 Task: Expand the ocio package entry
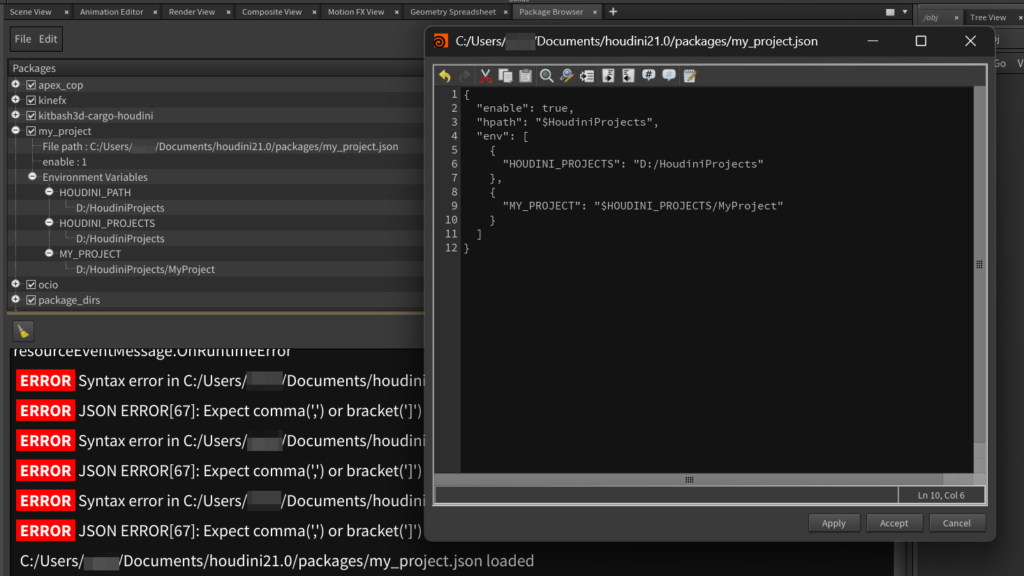[x=16, y=285]
